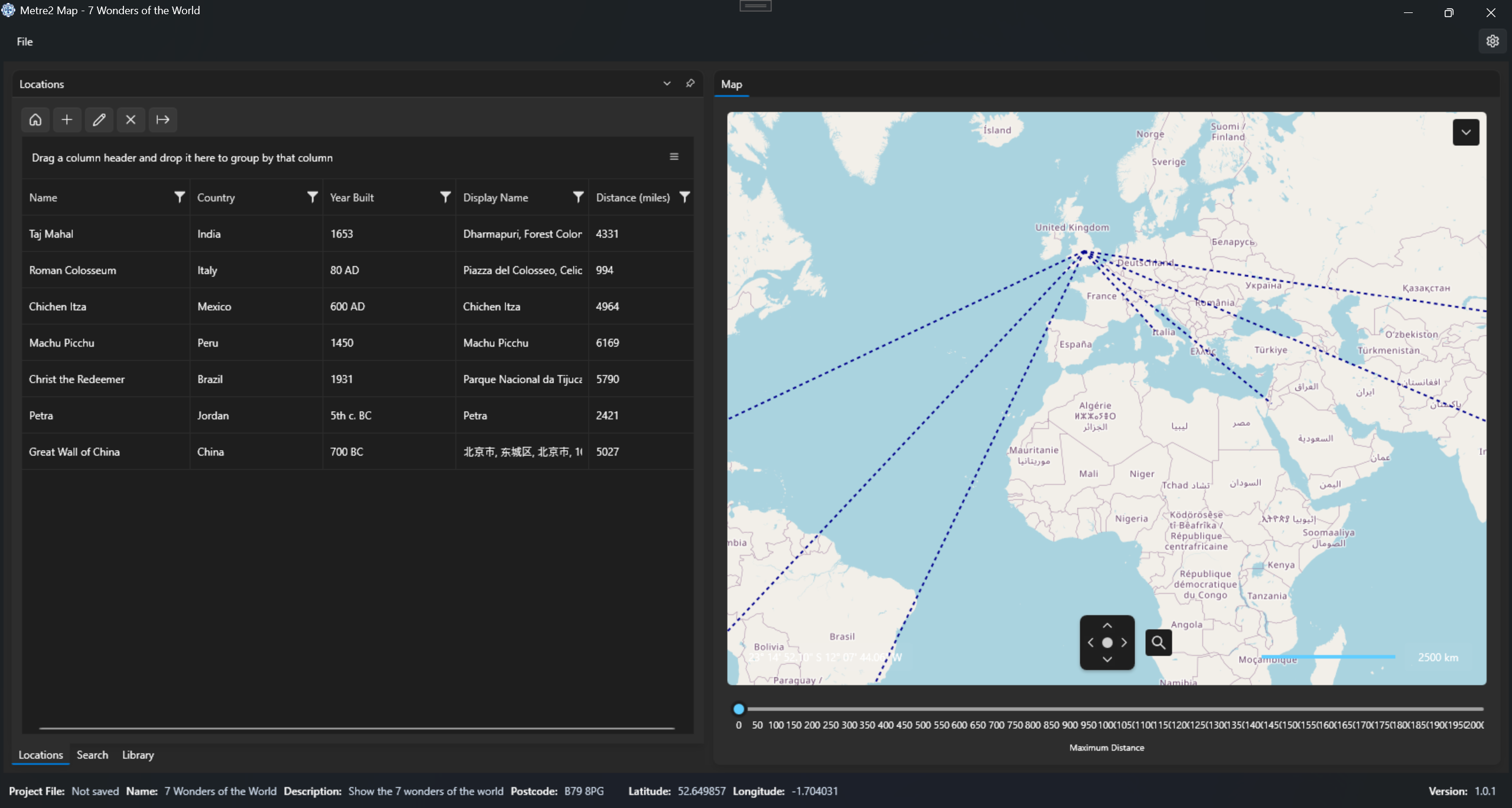Select the Home icon in Locations toolbar
The width and height of the screenshot is (1512, 808).
click(35, 119)
